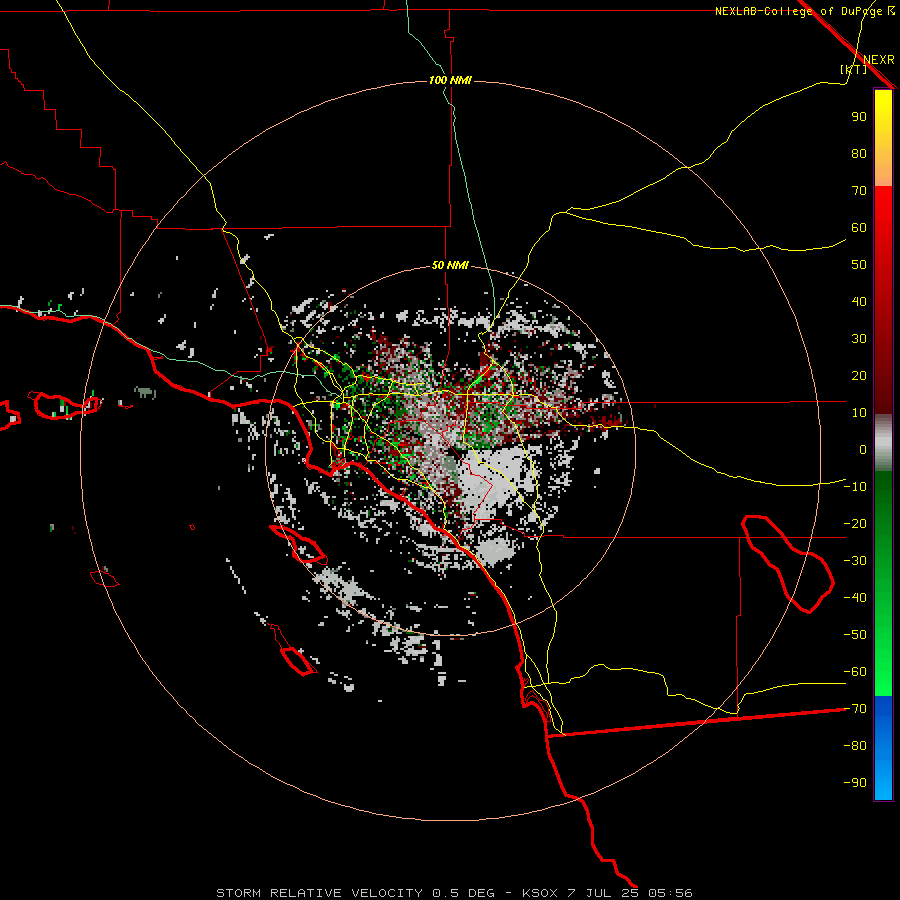Click the NEXR label in the top corner
This screenshot has width=900, height=900.
(x=879, y=60)
